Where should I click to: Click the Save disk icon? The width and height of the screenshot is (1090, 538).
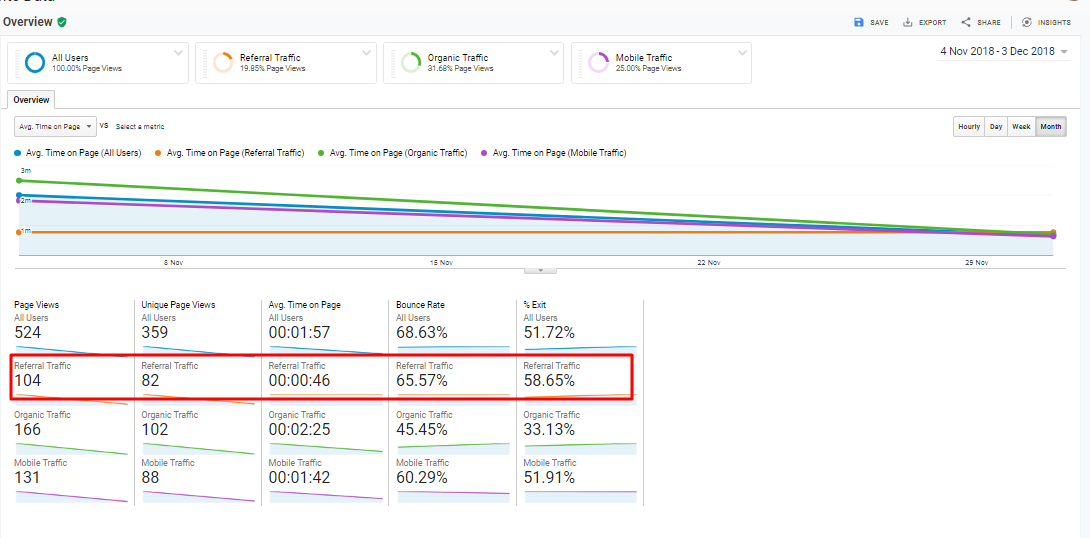click(858, 22)
